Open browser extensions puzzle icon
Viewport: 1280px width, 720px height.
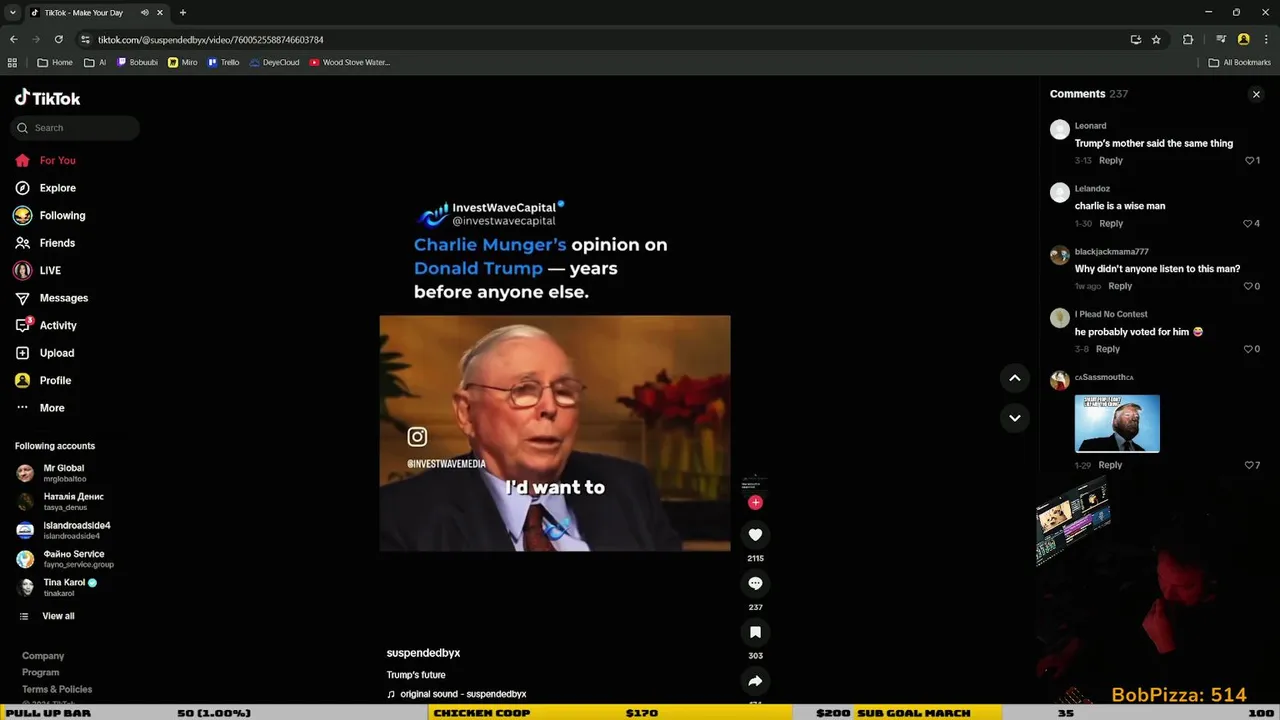1188,39
